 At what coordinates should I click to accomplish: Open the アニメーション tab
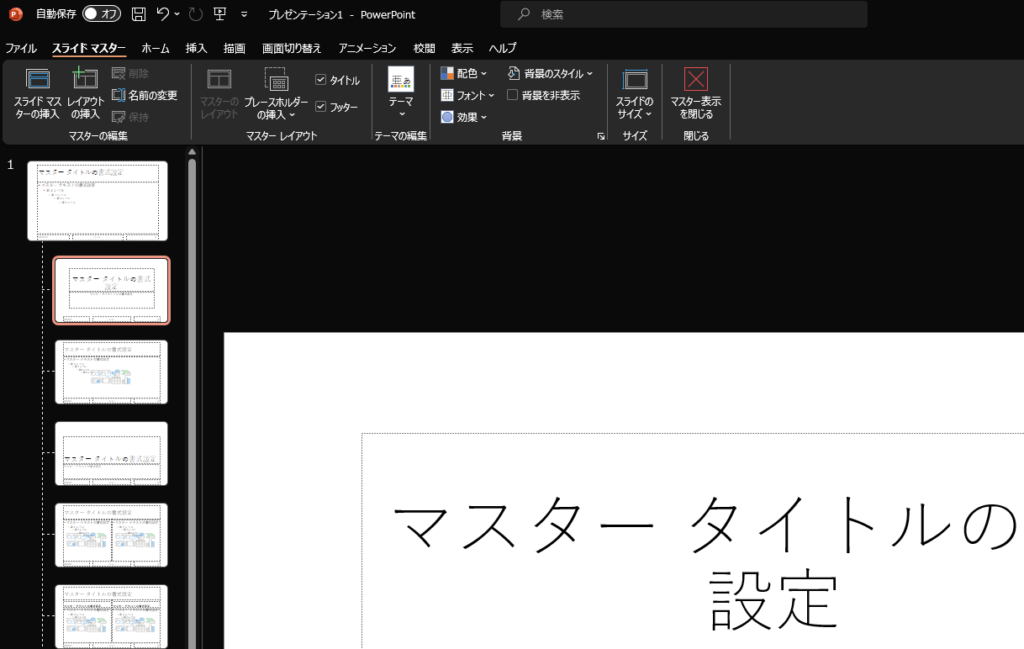tap(367, 48)
